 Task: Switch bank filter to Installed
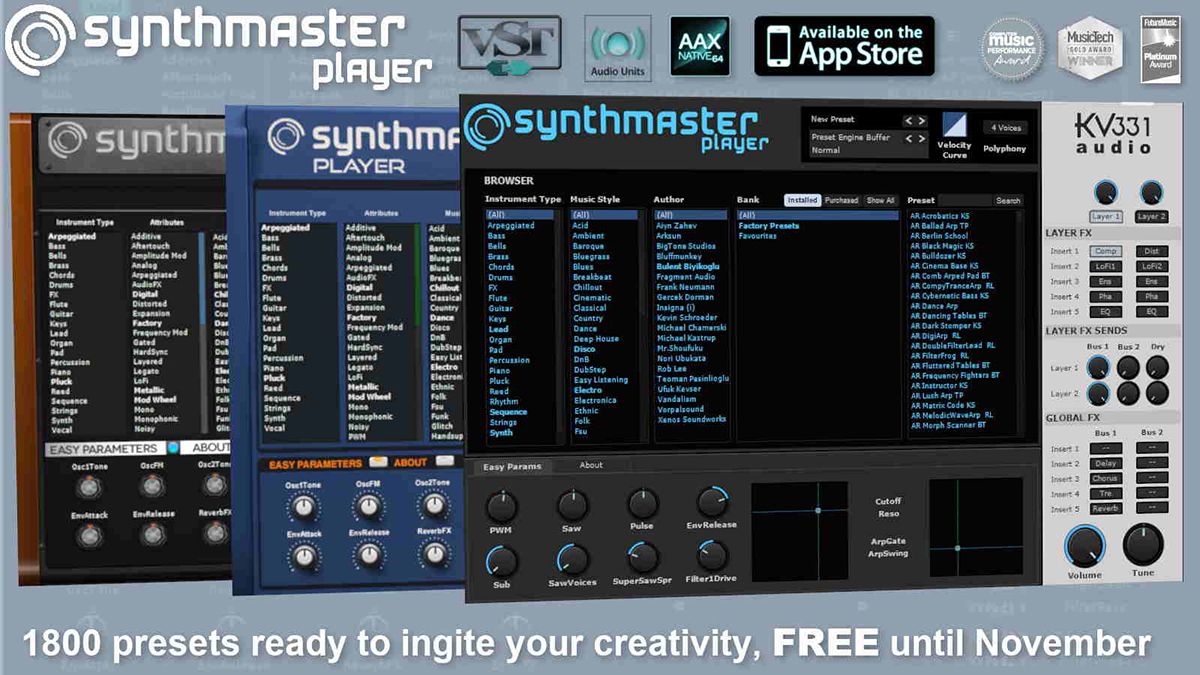point(802,200)
